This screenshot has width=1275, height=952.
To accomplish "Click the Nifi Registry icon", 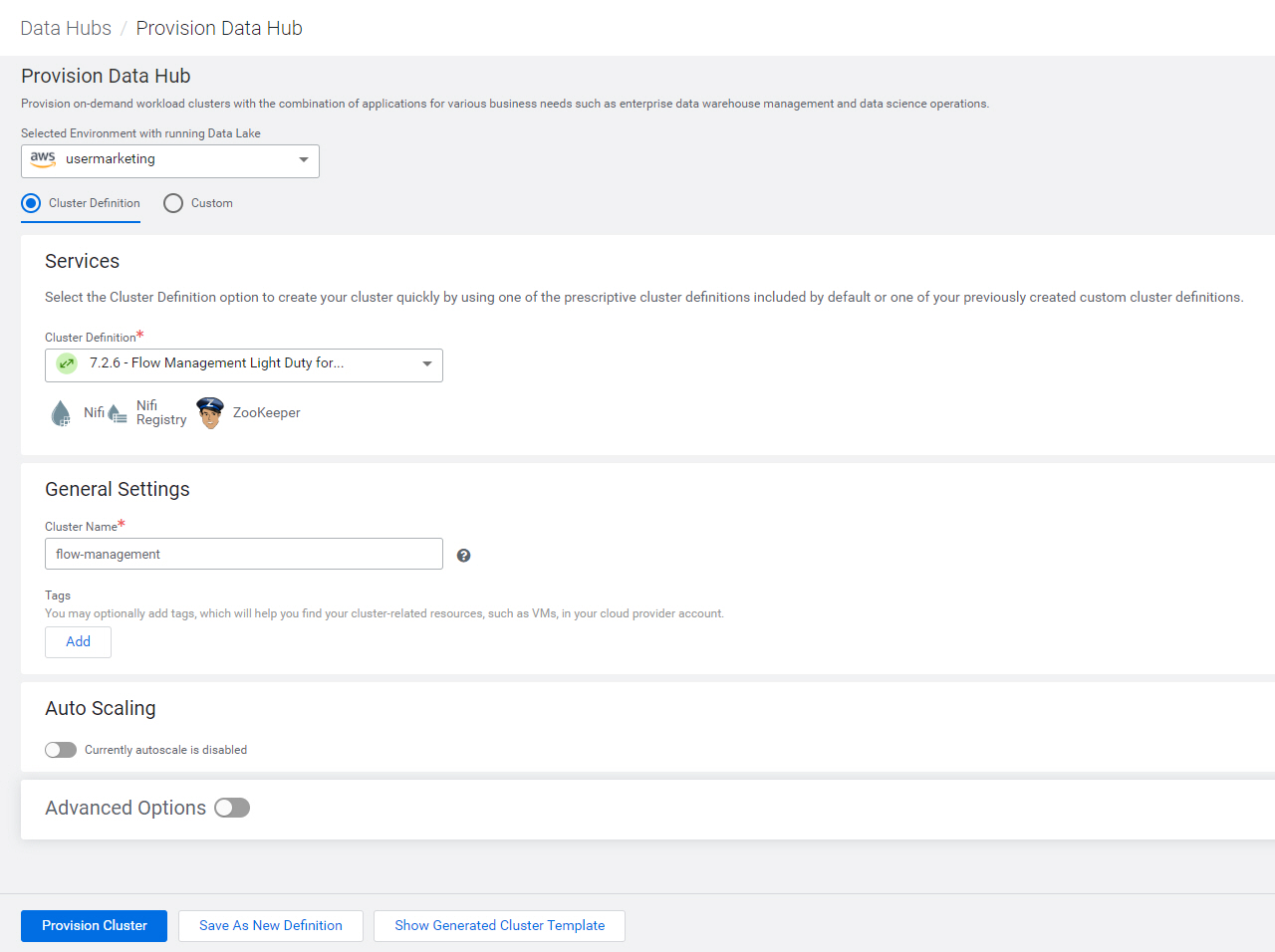I will [x=118, y=413].
